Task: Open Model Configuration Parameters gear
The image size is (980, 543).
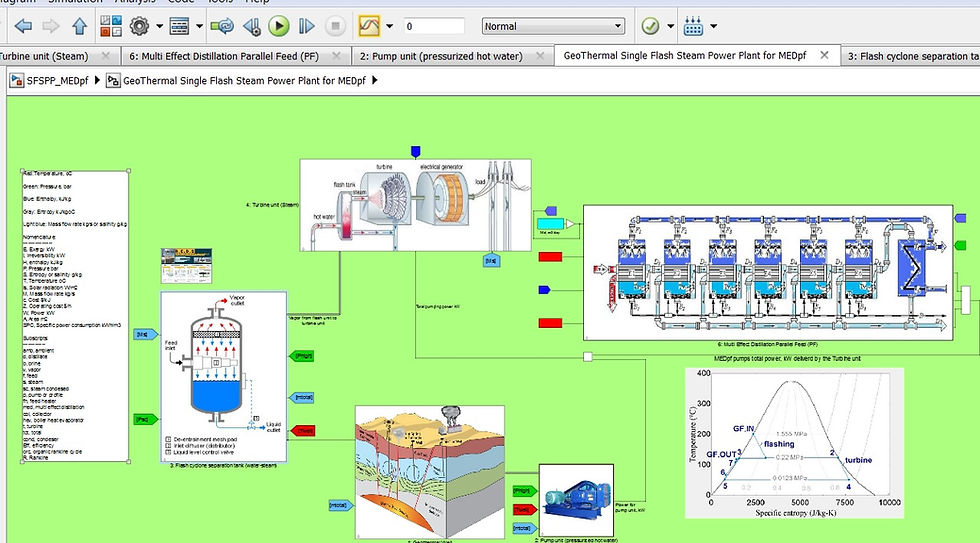Action: [x=139, y=26]
